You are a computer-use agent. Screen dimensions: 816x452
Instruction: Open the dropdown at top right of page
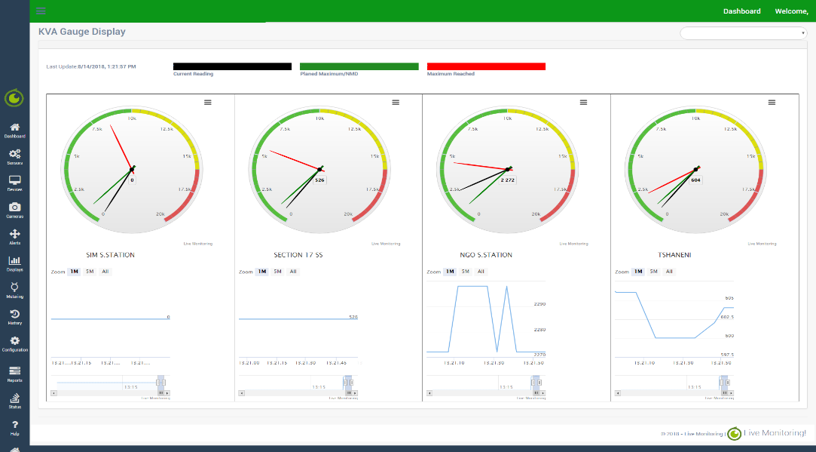743,33
